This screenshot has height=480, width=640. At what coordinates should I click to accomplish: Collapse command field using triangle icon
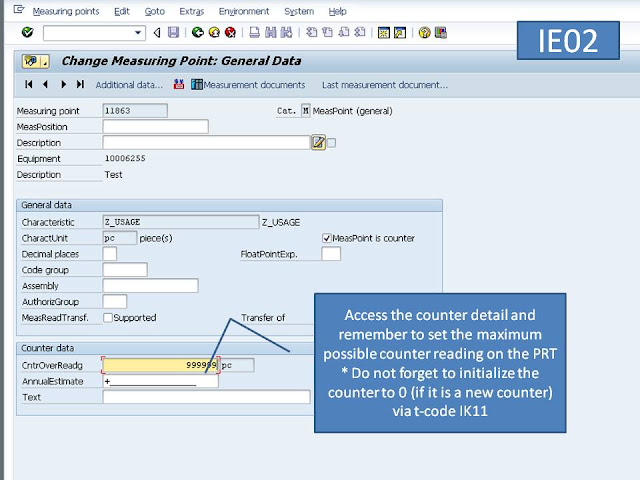[x=157, y=33]
